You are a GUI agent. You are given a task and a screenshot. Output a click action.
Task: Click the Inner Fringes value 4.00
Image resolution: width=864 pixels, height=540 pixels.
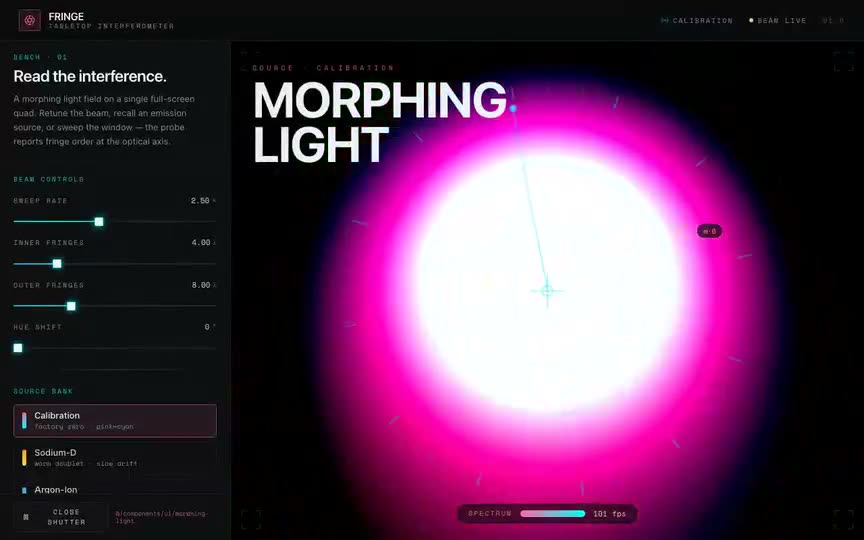pyautogui.click(x=201, y=242)
